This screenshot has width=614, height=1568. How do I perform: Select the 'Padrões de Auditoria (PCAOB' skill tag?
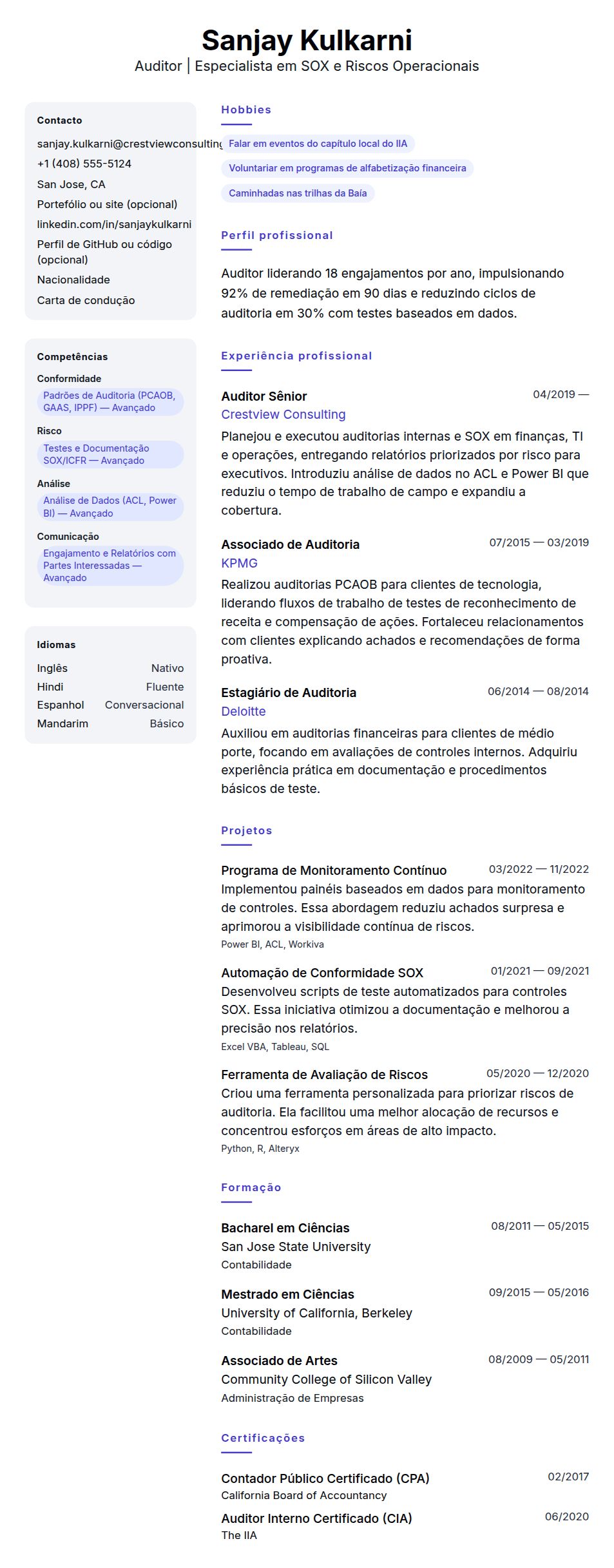tap(110, 401)
